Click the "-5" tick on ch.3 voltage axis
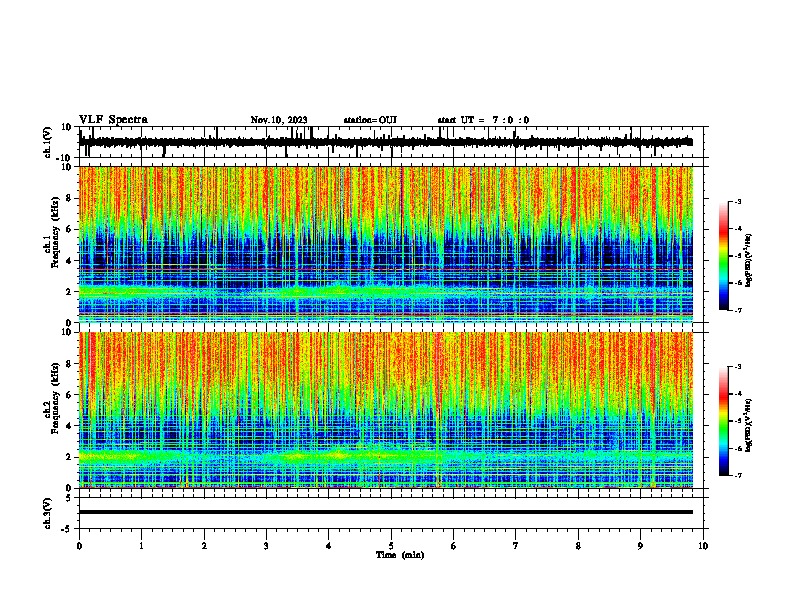The height and width of the screenshot is (612, 792). click(67, 529)
